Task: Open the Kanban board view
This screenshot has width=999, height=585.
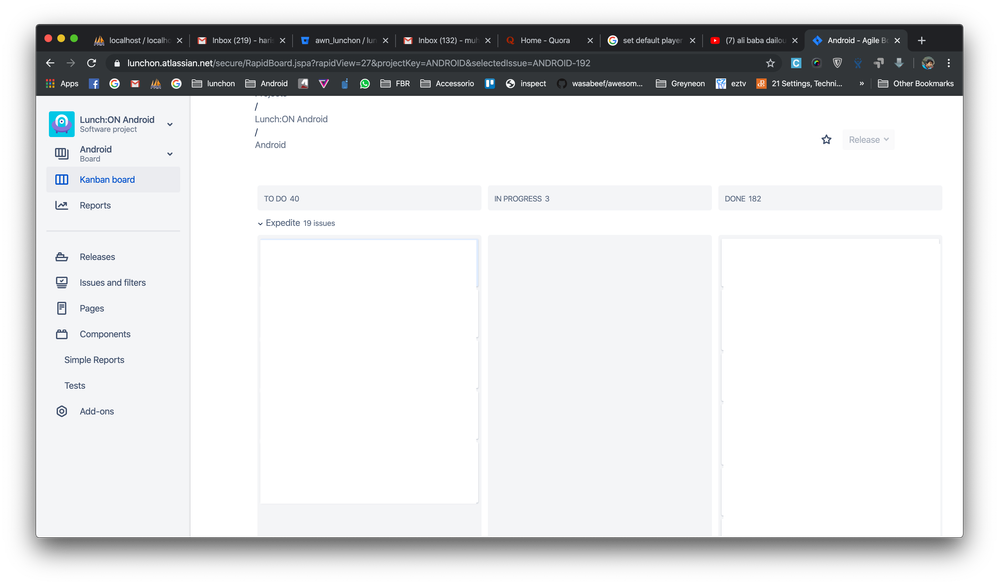Action: 113,180
